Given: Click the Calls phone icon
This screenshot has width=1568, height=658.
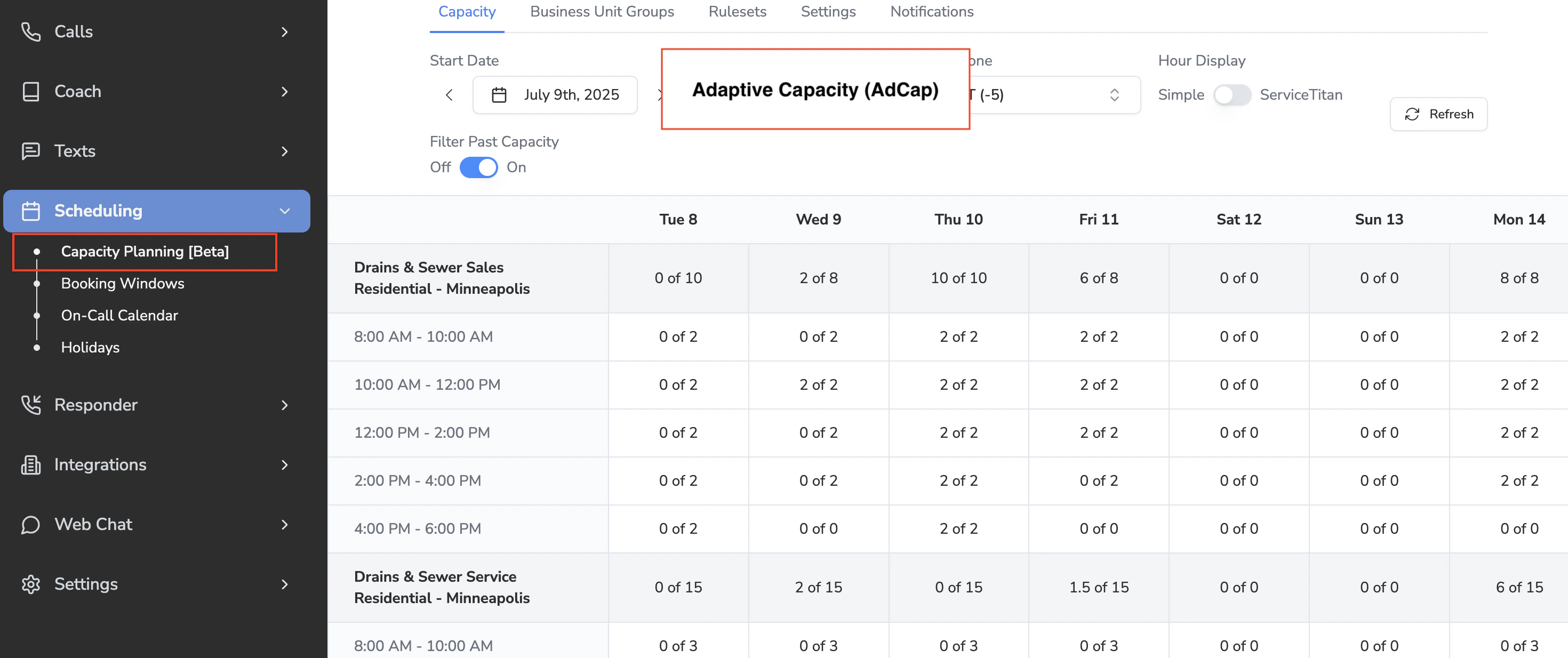Looking at the screenshot, I should click(x=30, y=31).
